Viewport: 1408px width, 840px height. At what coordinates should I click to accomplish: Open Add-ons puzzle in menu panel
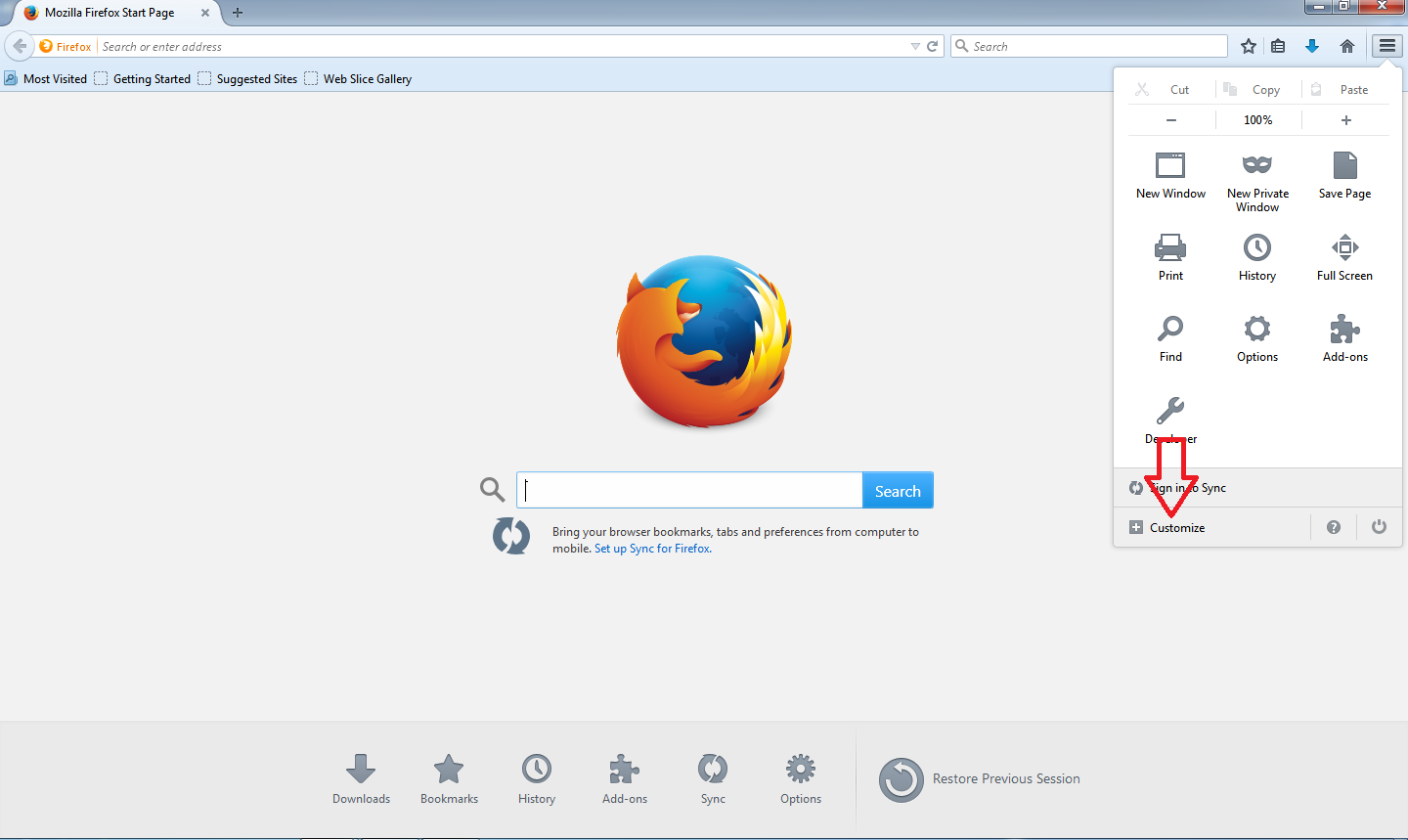point(1344,339)
